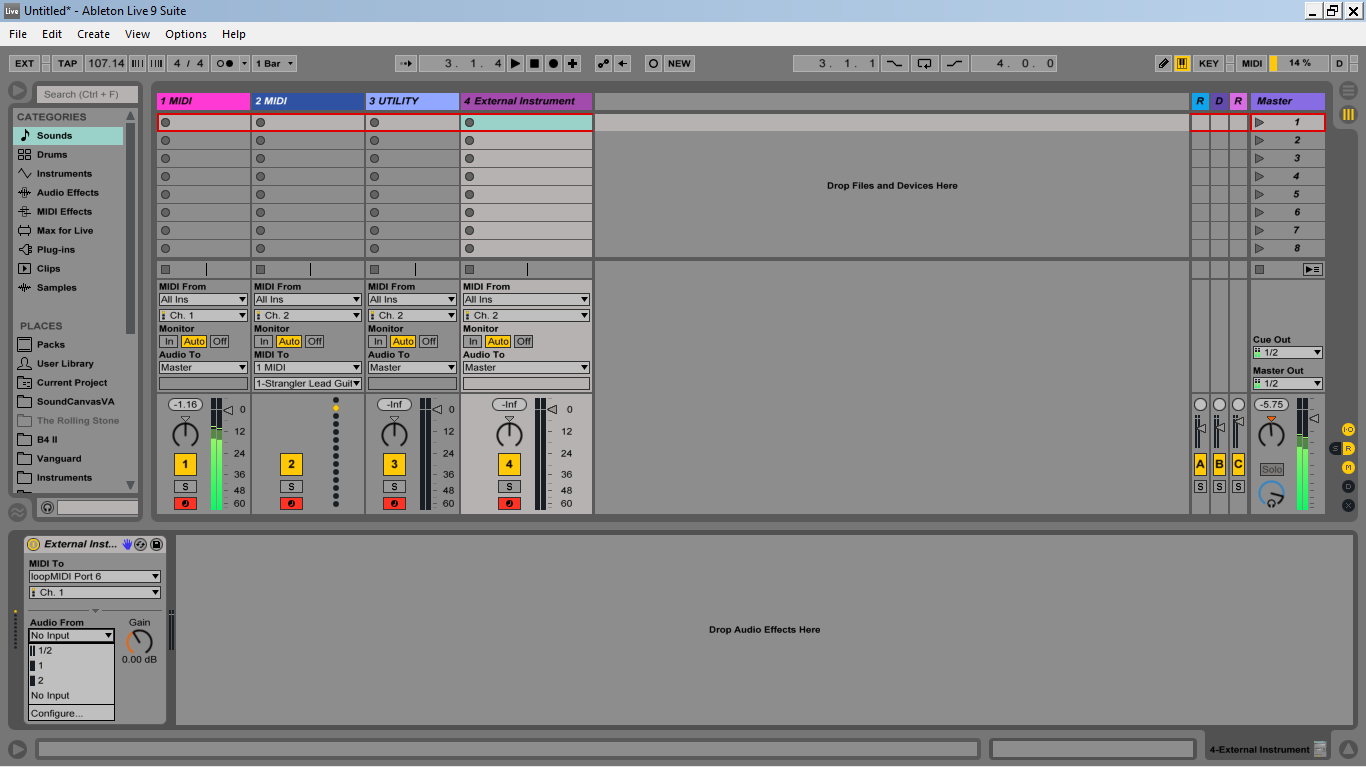Select Sounds category in browser
This screenshot has height=768, width=1366.
(x=68, y=136)
